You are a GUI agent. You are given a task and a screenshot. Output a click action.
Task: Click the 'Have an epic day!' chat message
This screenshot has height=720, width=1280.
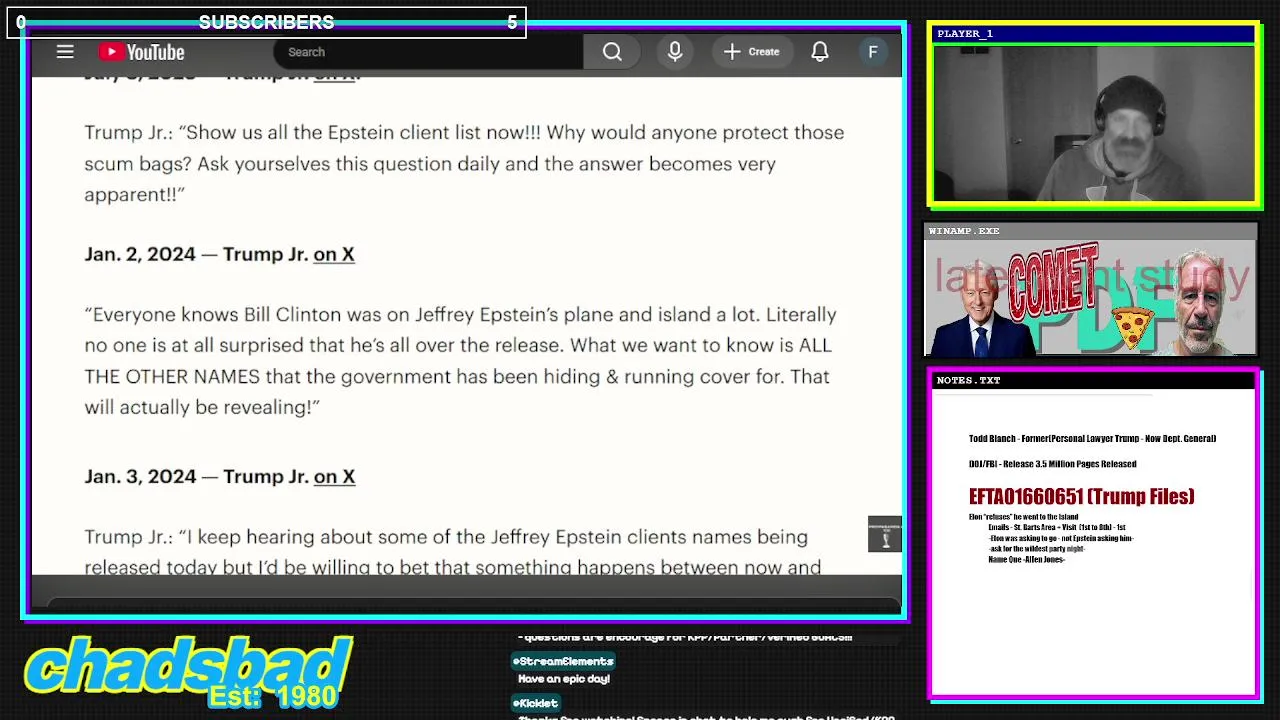coord(564,679)
